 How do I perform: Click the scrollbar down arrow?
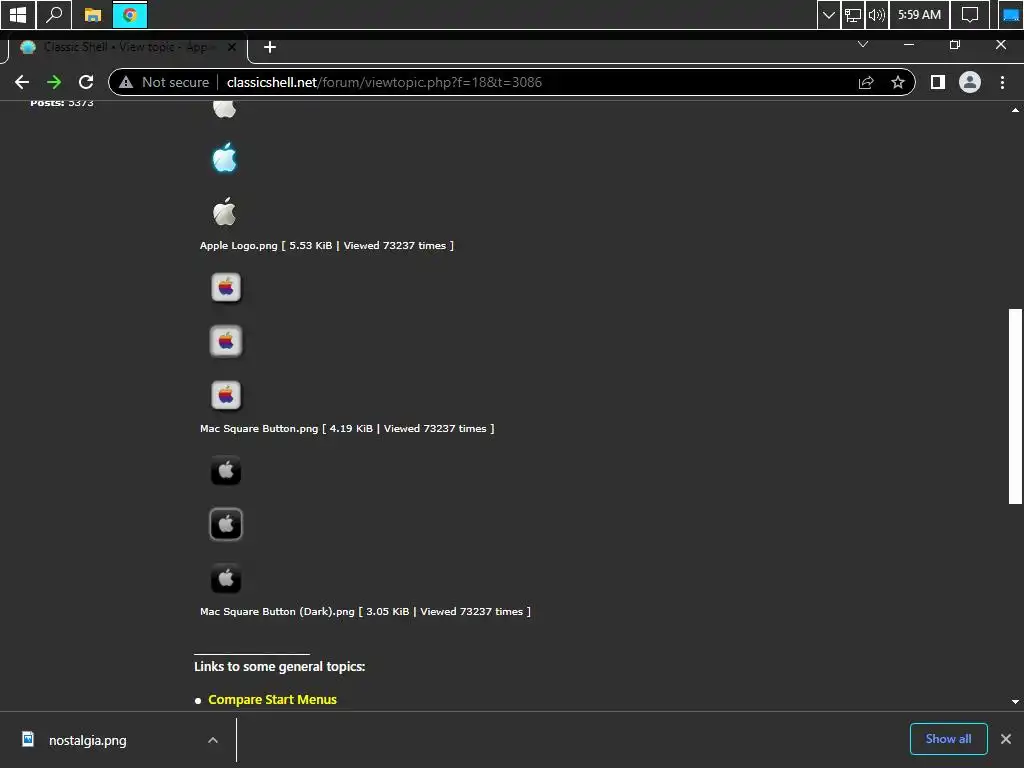pyautogui.click(x=1015, y=701)
